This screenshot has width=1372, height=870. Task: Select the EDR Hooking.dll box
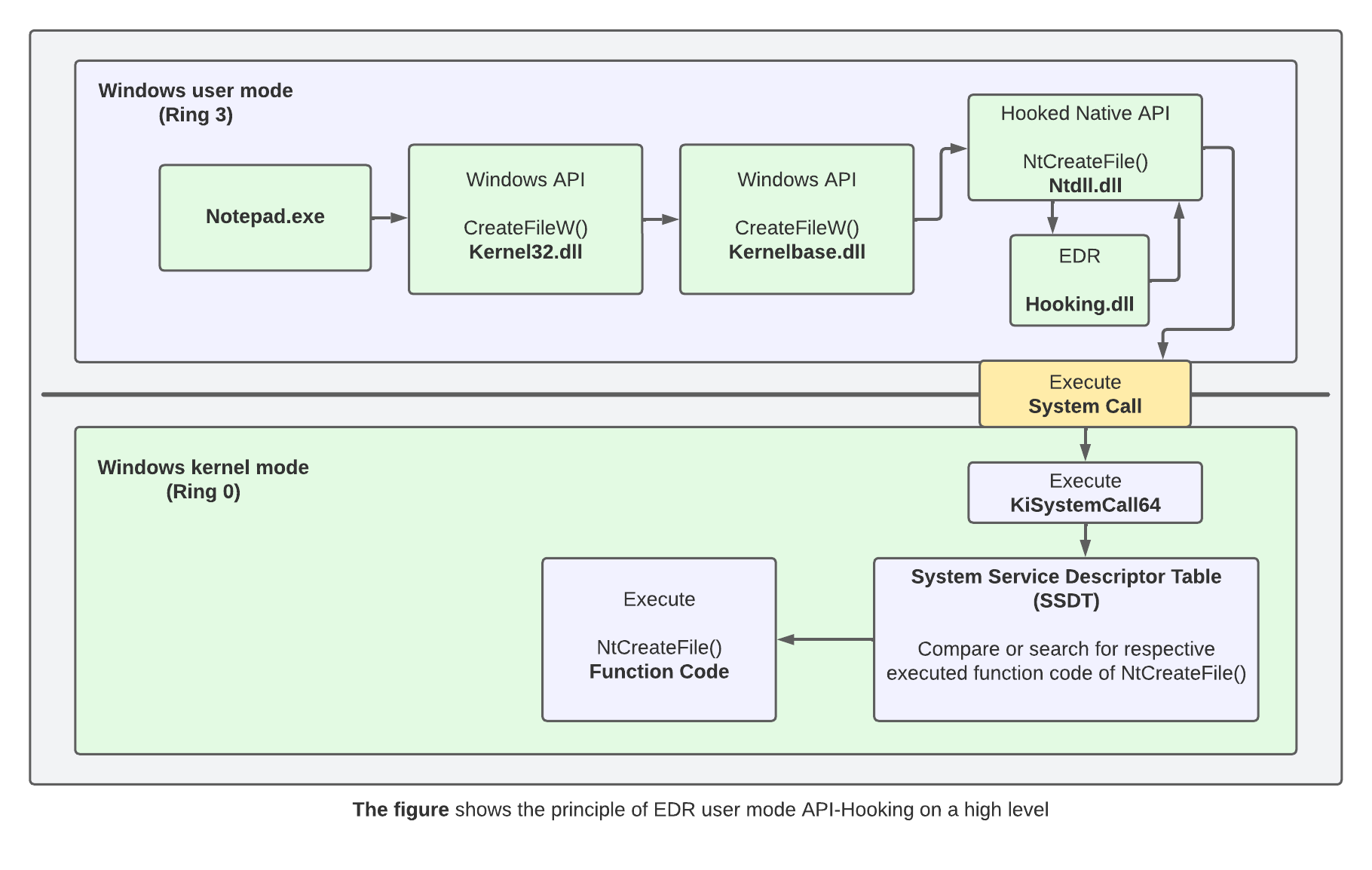point(1079,280)
